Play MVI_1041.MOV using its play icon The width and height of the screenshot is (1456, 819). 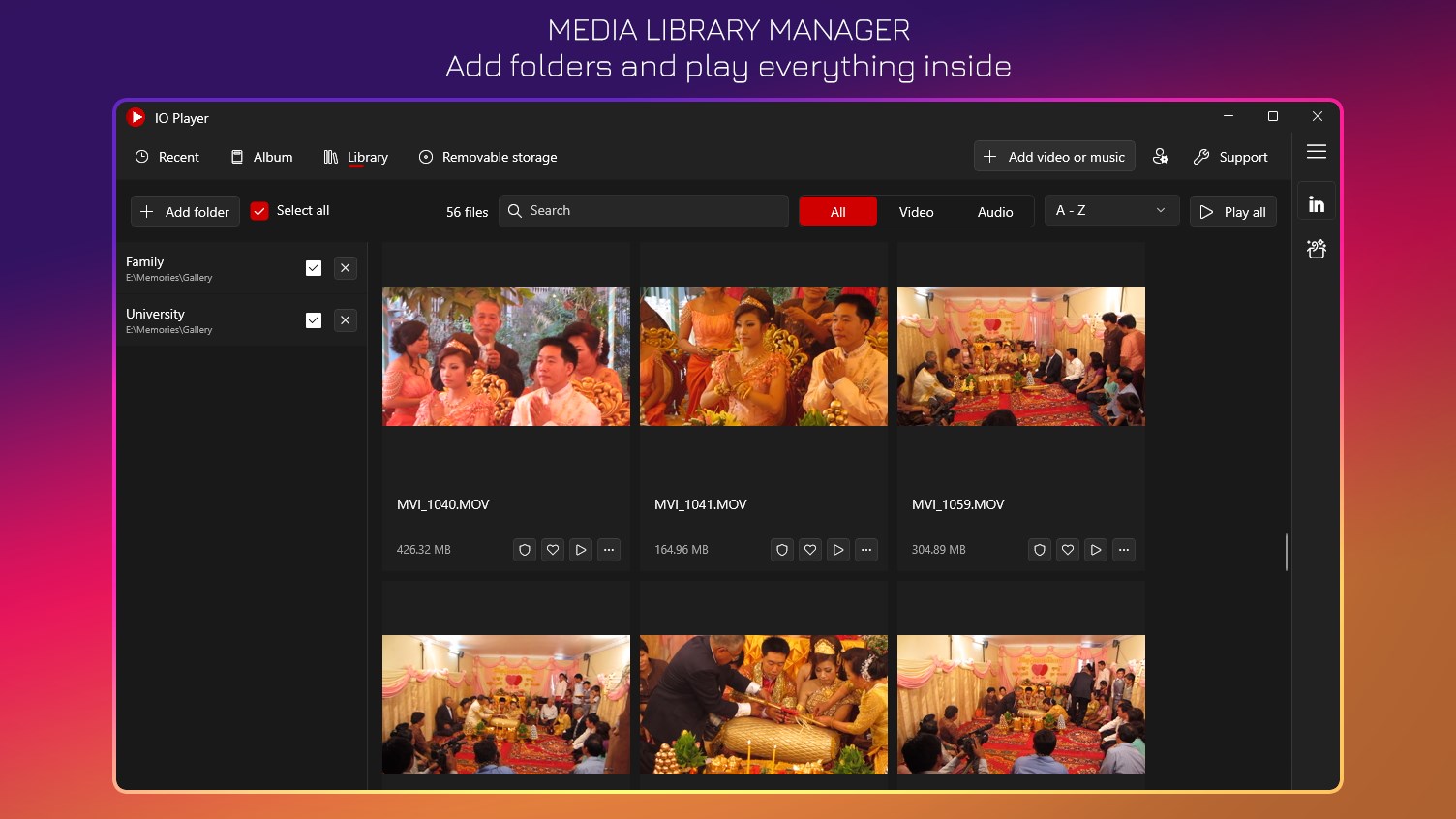(838, 550)
